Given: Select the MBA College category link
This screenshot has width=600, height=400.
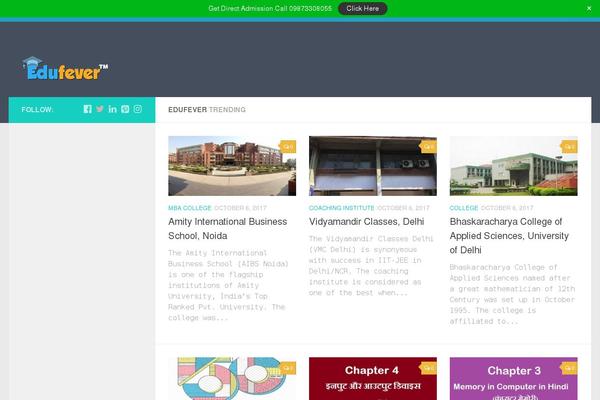Looking at the screenshot, I should 190,208.
